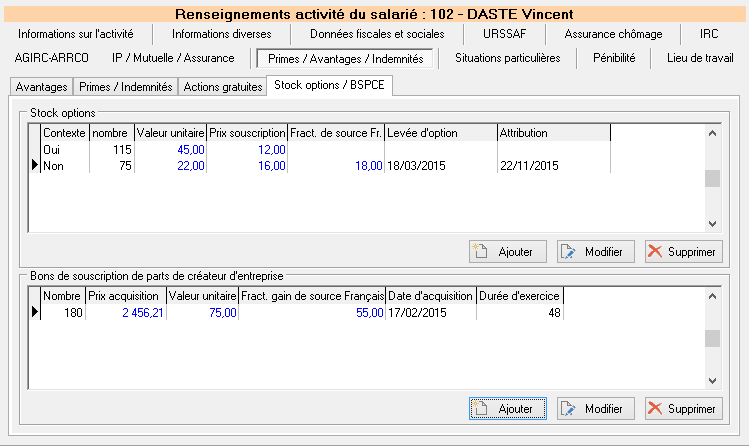Select the Lieu de travail tab
This screenshot has width=749, height=446.
pos(700,58)
